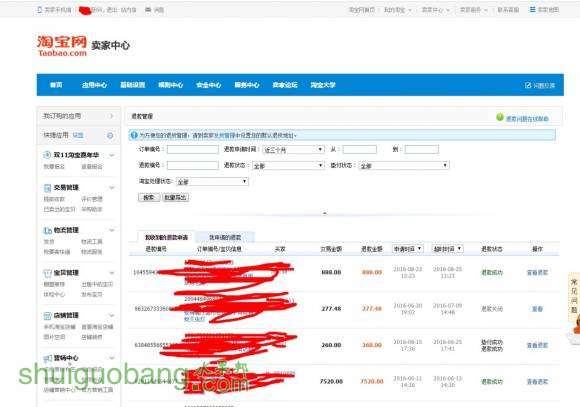Screen dimensions: 580x407
Task: Collapse the search filter panel arrow
Action: tap(325, 213)
